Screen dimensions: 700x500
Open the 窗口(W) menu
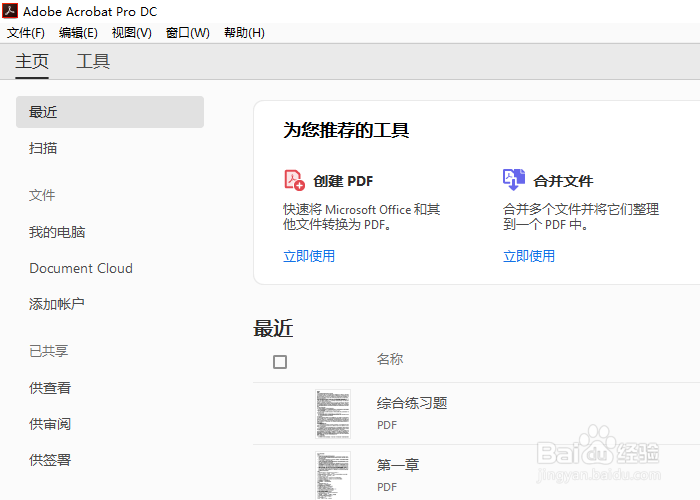[188, 33]
